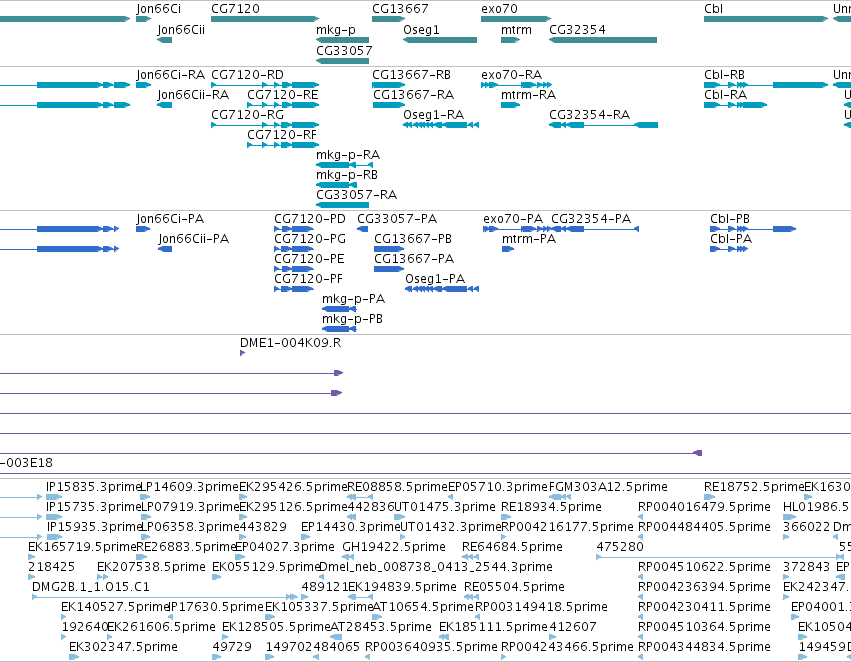The image size is (851, 662).
Task: Select the Jon66Cii gene label
Action: pos(181,29)
